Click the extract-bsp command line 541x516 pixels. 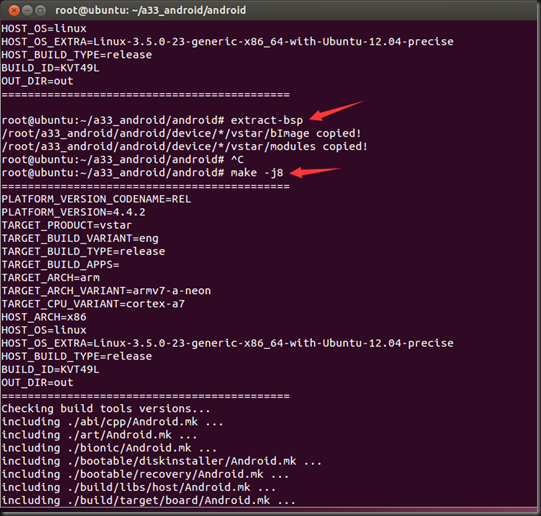(152, 120)
